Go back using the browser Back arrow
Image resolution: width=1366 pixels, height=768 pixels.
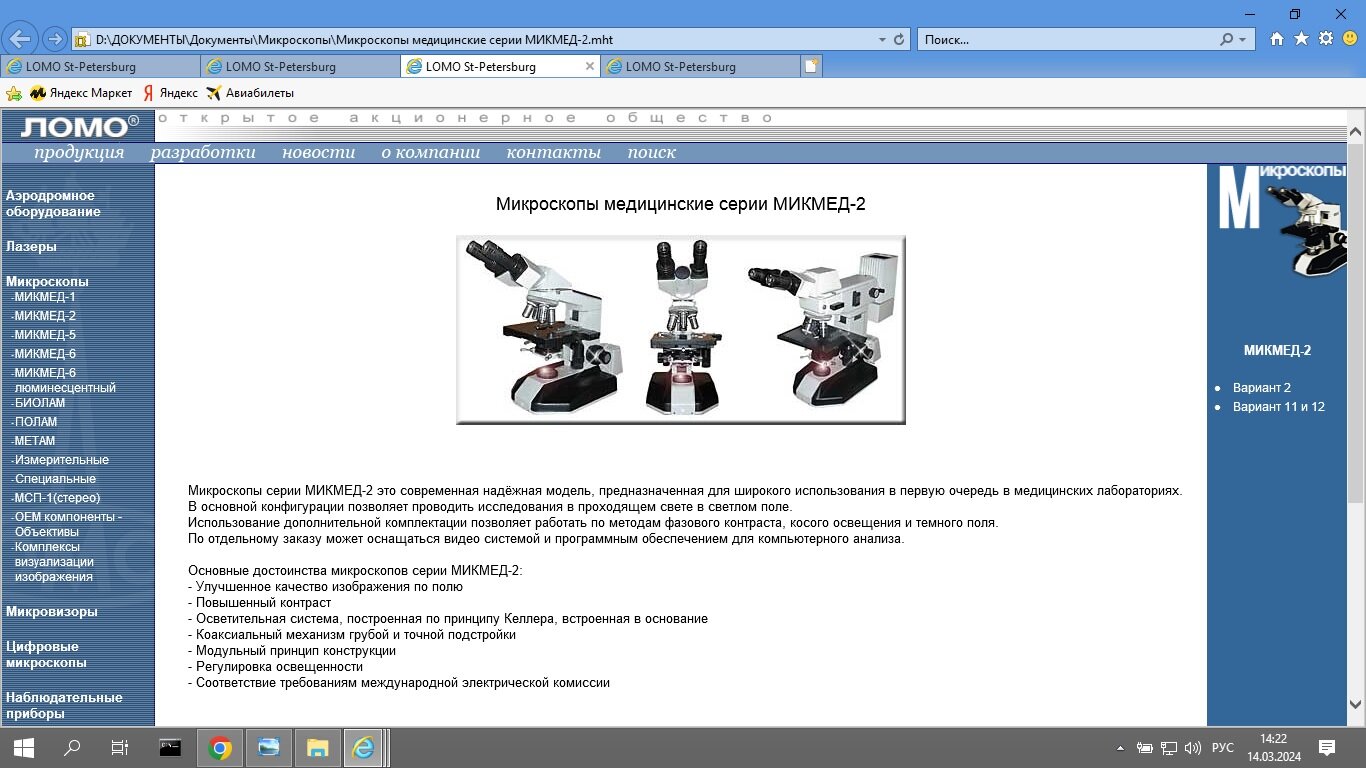(20, 39)
